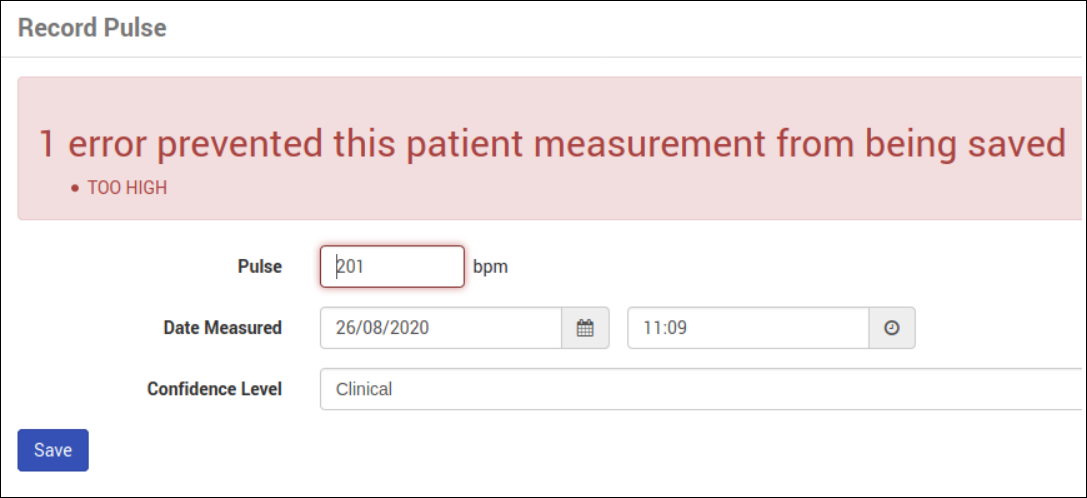
Task: Click the Date Measured label
Action: click(222, 327)
